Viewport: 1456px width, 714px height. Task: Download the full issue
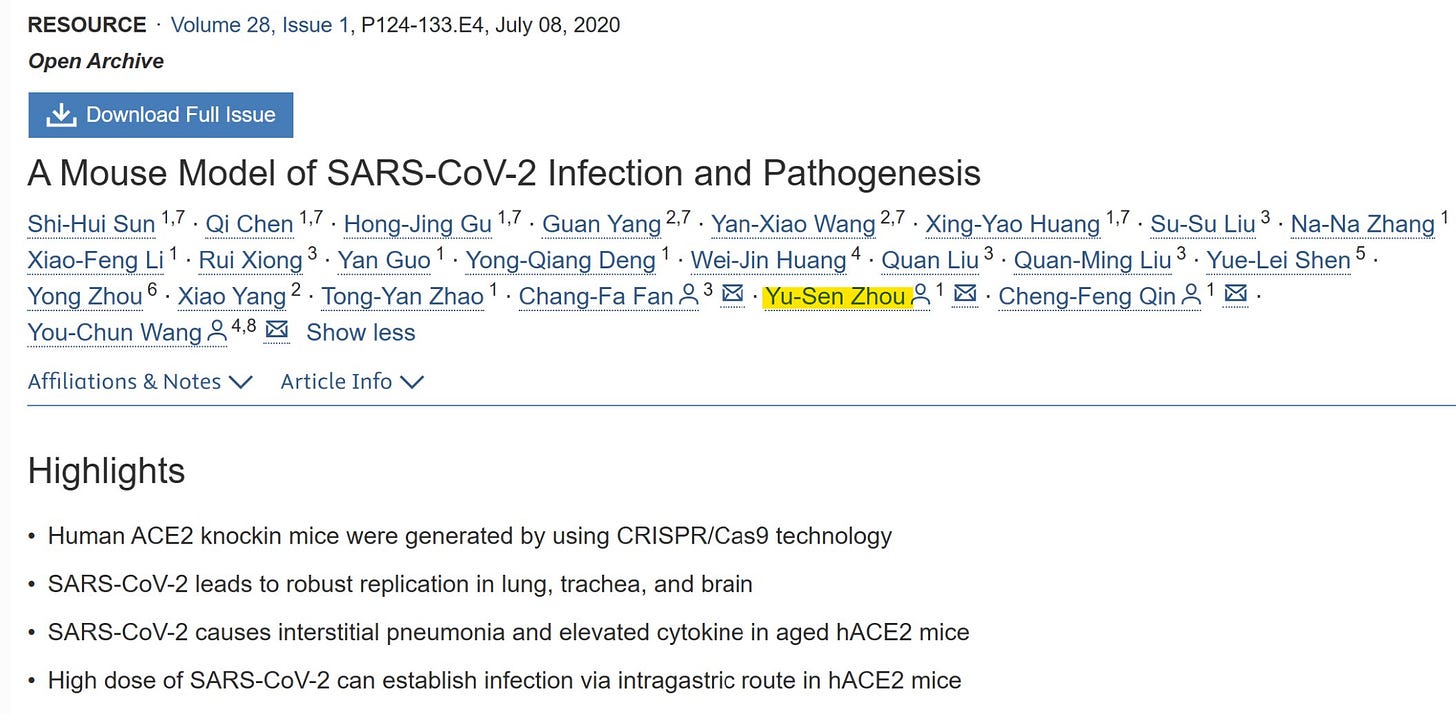[161, 115]
